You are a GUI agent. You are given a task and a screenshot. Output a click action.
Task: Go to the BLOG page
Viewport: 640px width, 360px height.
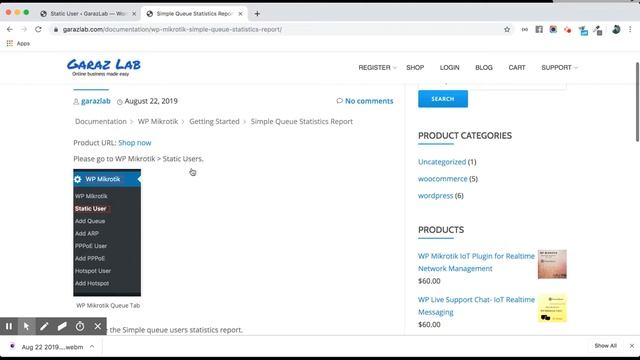[484, 67]
